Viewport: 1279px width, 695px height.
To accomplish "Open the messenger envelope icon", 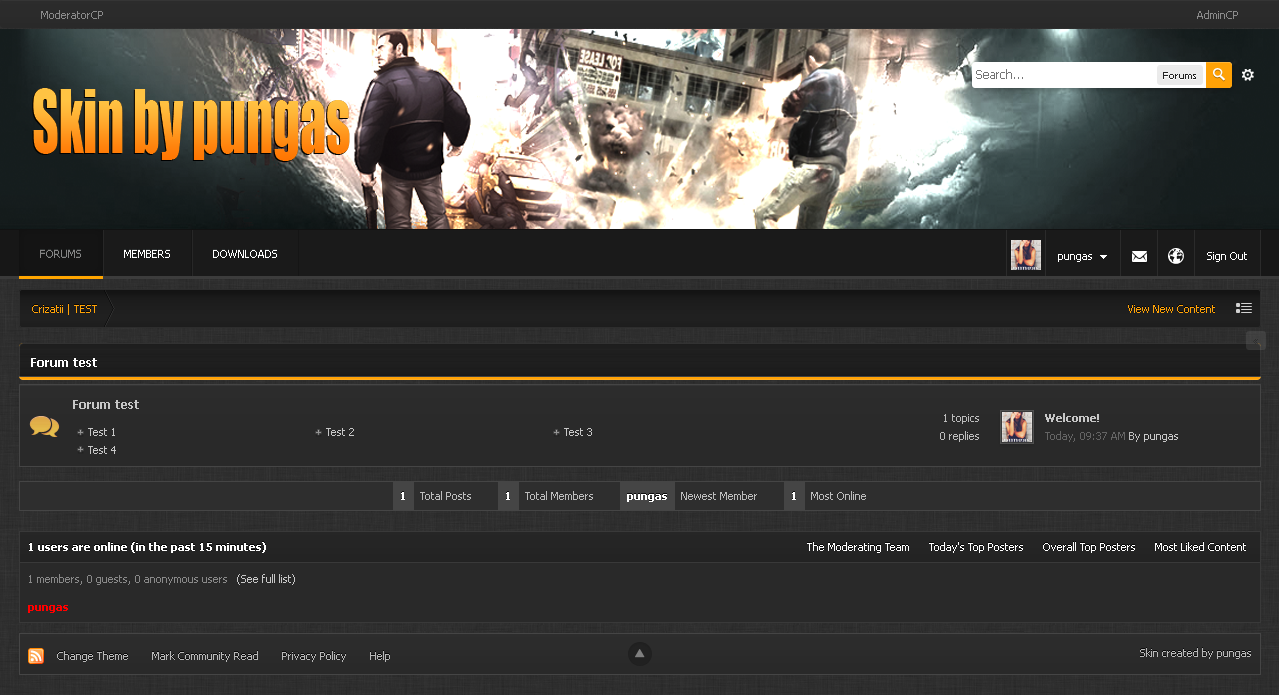I will (x=1139, y=256).
